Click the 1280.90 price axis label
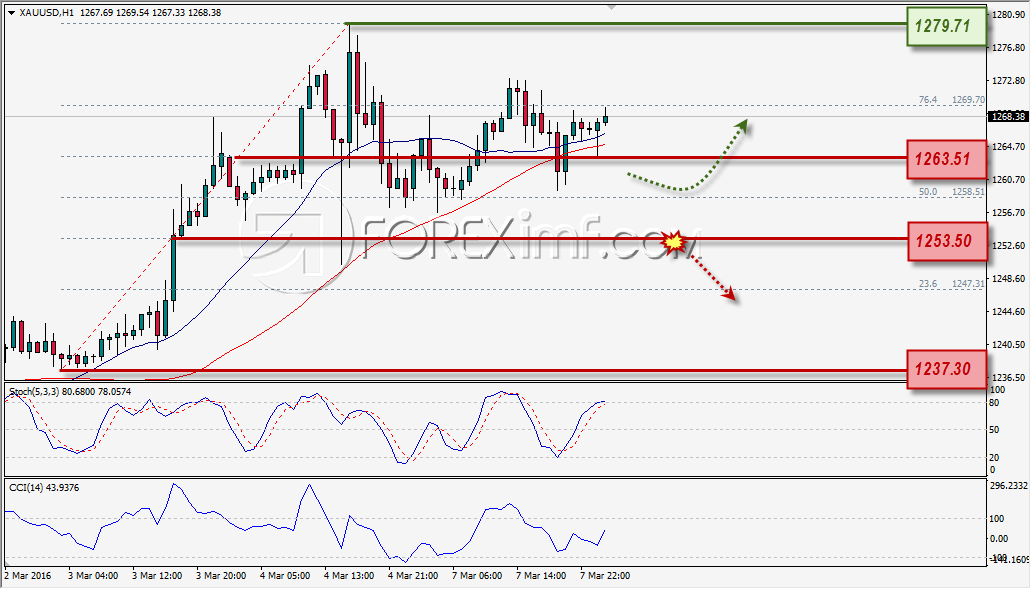The image size is (1031, 589). 1008,14
